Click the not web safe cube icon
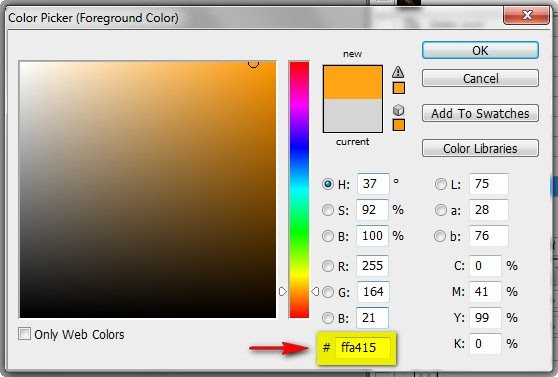This screenshot has height=377, width=558. [399, 110]
